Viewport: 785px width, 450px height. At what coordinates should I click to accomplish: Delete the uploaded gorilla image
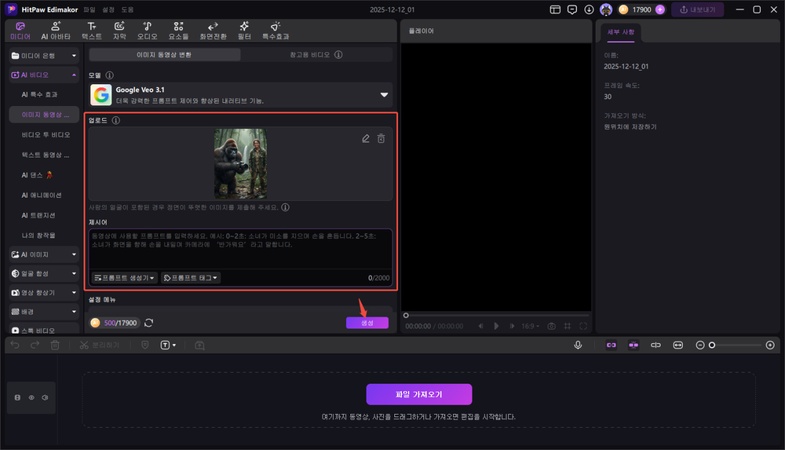pos(381,139)
